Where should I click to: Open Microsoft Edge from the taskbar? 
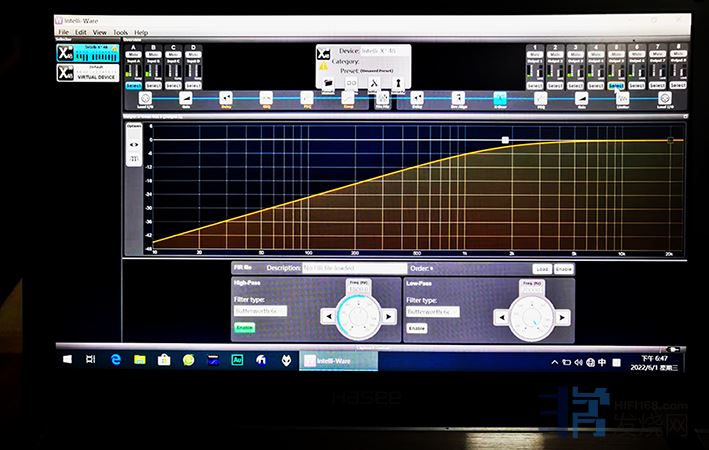pos(116,359)
